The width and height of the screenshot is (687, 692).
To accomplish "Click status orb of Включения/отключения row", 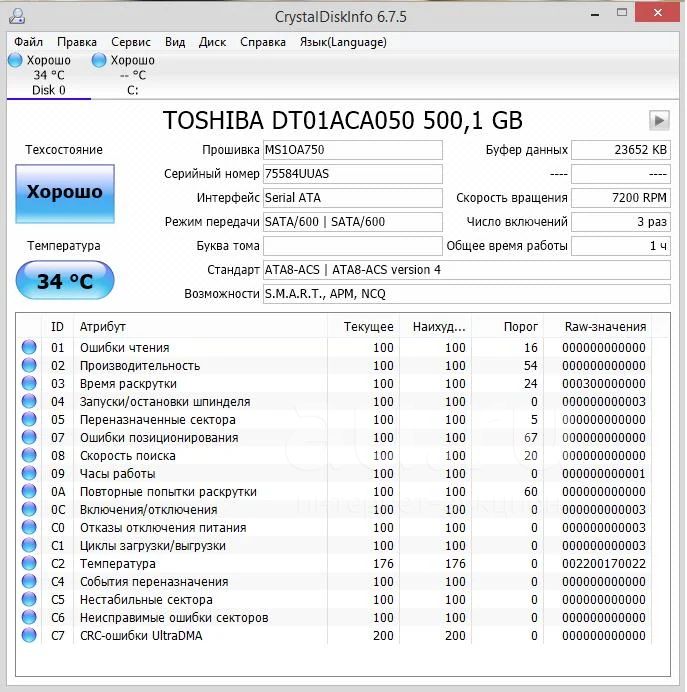I will click(x=29, y=509).
